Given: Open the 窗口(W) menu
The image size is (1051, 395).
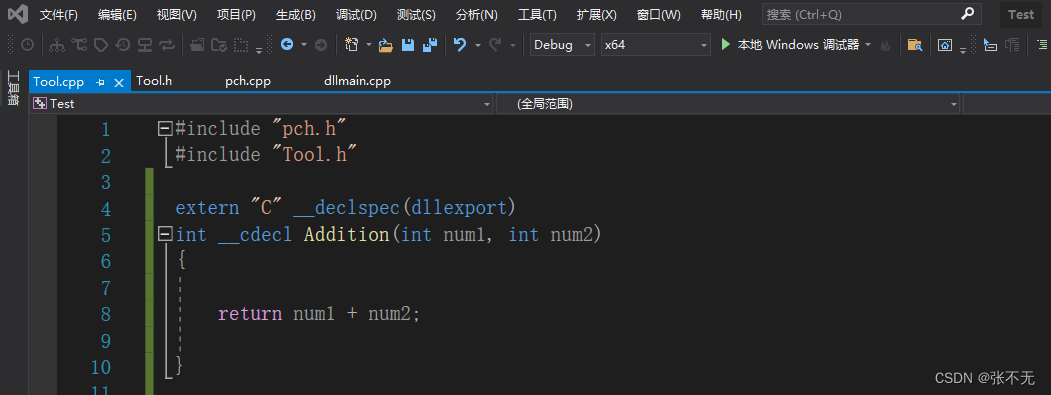Looking at the screenshot, I should [x=659, y=15].
